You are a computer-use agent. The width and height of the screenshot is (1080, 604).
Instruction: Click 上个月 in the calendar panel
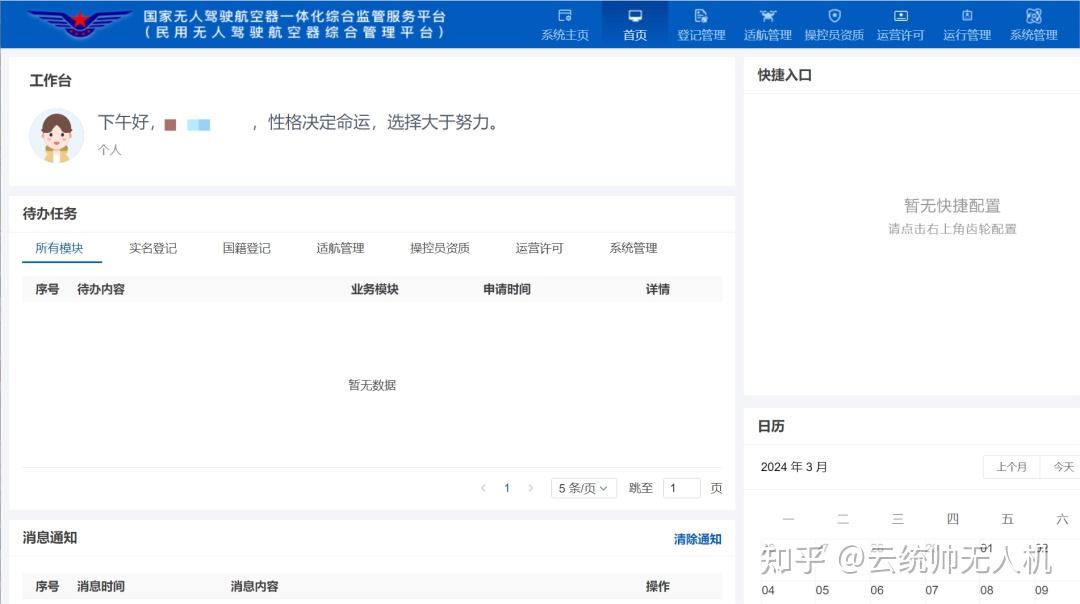(1011, 466)
